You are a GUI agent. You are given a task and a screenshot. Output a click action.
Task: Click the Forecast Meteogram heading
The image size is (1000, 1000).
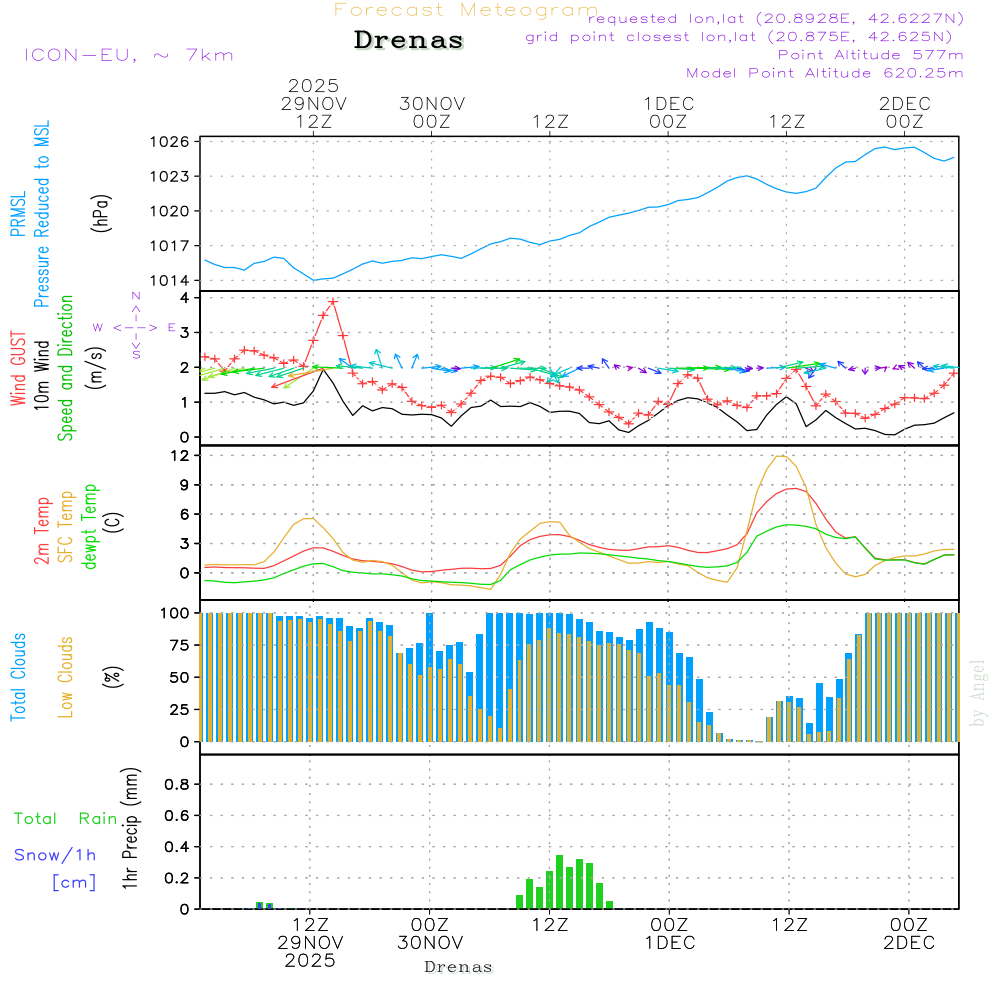click(465, 11)
